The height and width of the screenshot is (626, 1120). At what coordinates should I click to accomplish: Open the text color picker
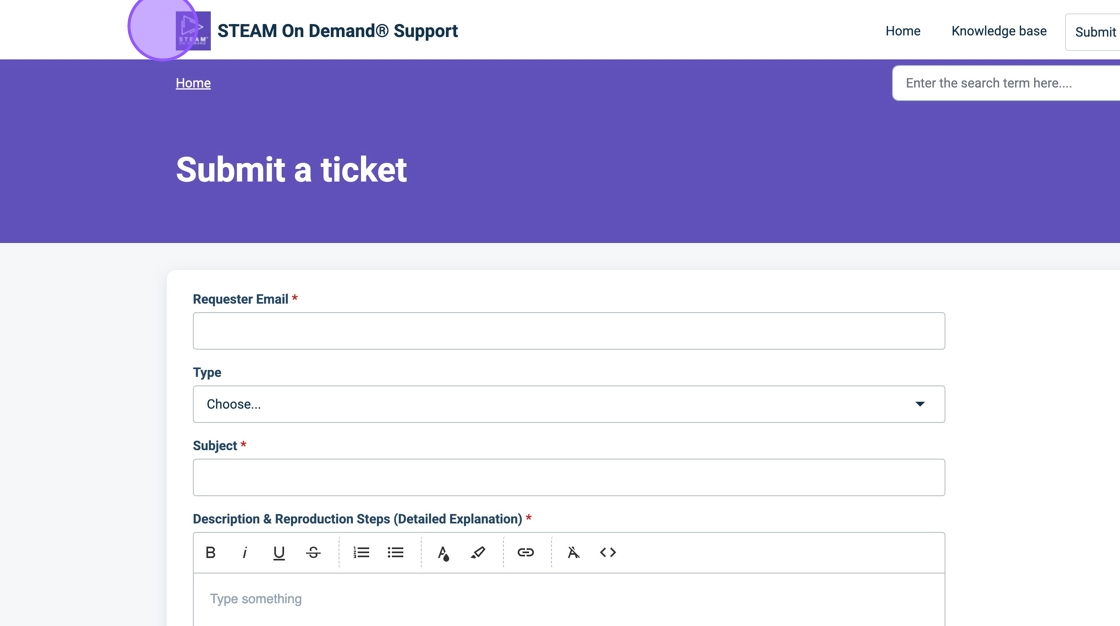443,552
